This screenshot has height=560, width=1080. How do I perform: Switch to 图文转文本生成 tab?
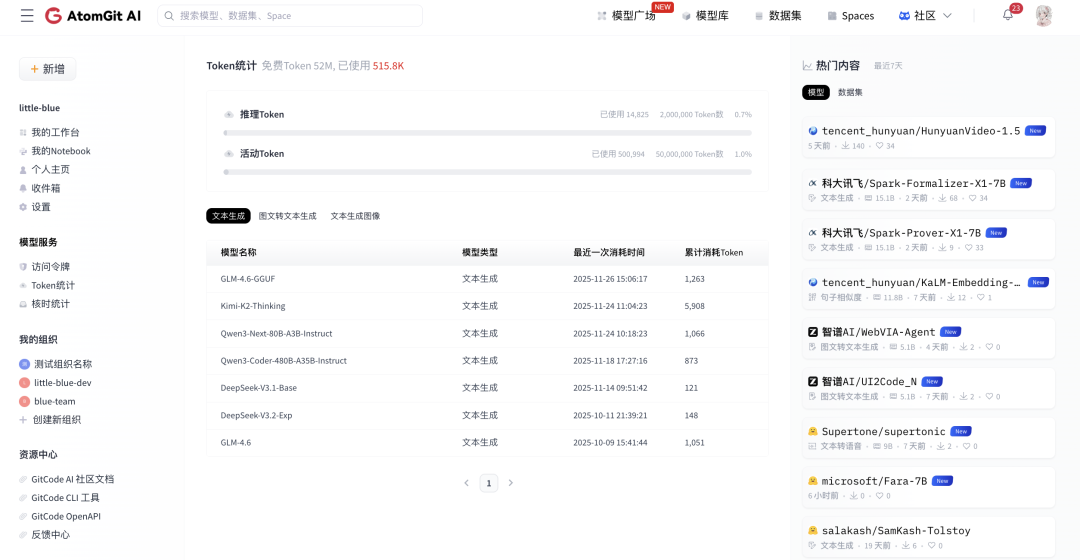(x=287, y=216)
